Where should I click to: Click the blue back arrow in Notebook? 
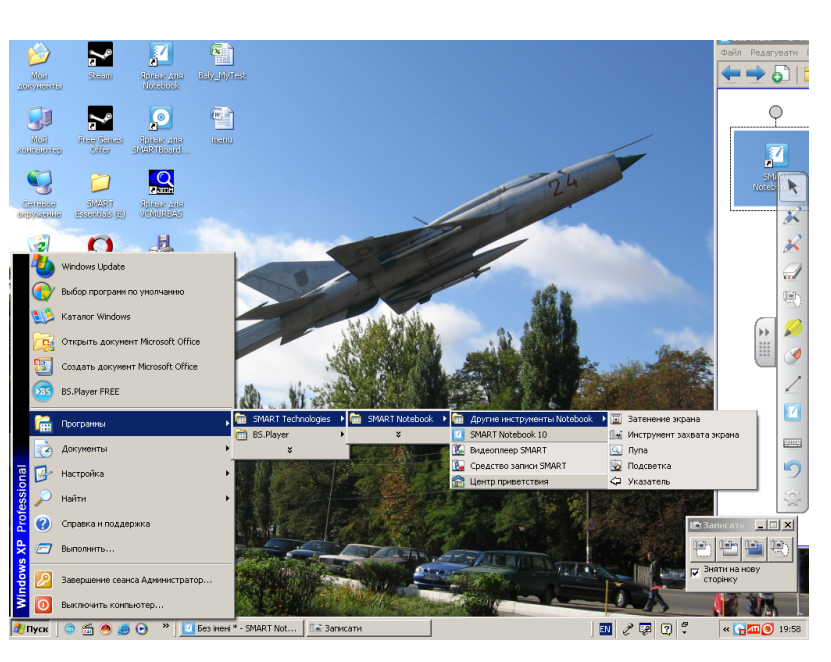click(731, 74)
